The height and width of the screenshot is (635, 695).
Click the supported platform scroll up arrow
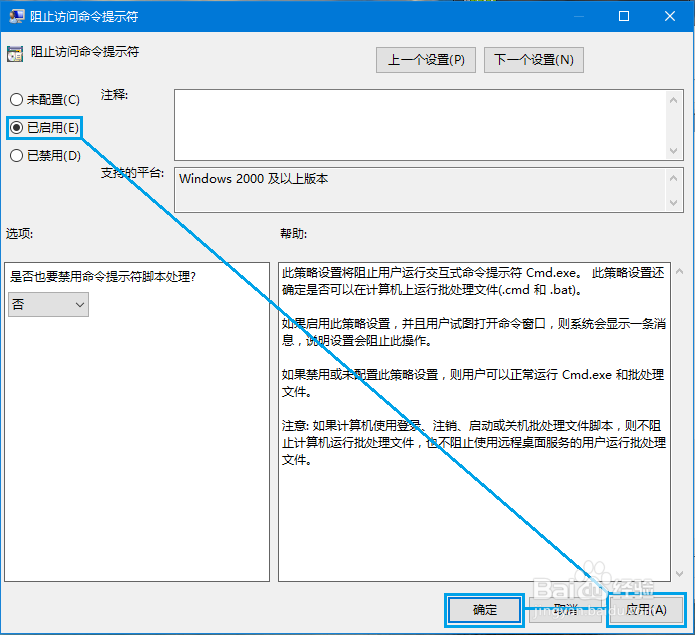coord(673,178)
